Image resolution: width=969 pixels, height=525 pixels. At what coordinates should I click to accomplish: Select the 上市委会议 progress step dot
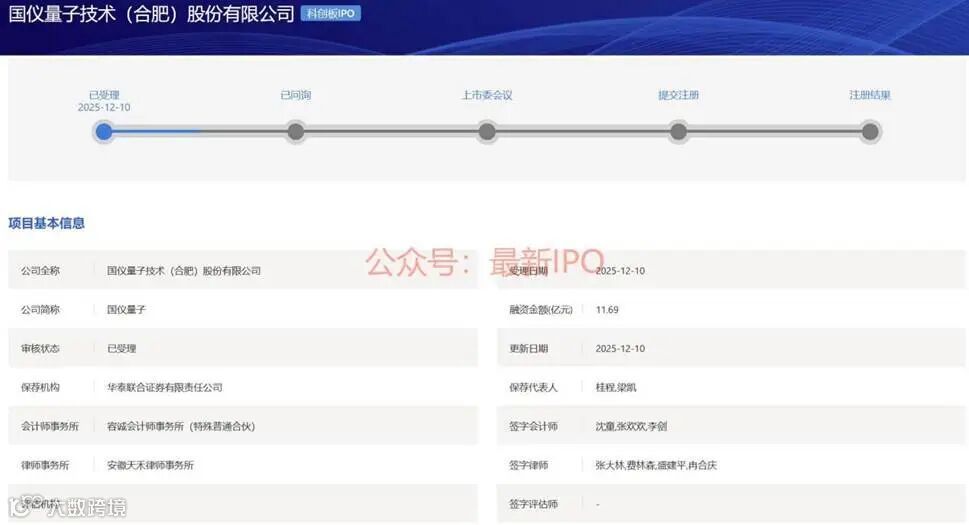tap(487, 132)
